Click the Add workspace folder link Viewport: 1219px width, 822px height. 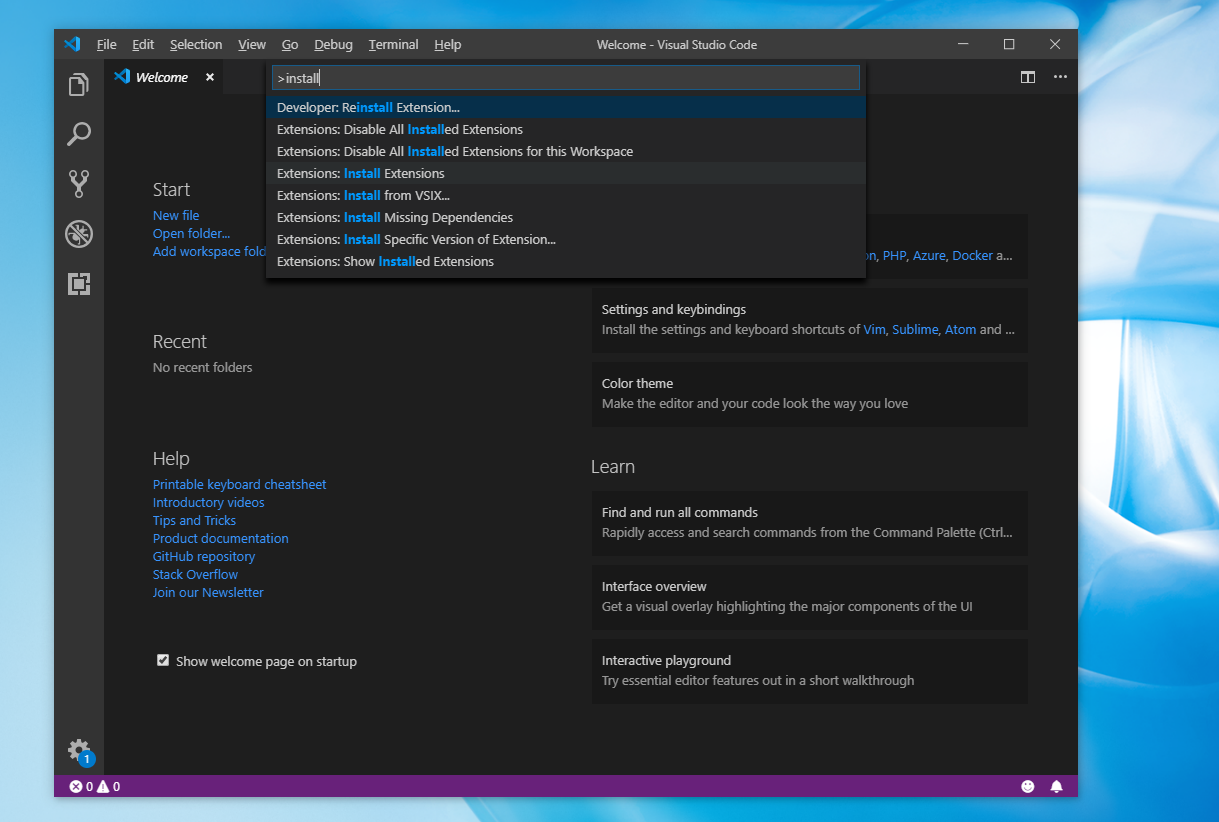coord(209,251)
